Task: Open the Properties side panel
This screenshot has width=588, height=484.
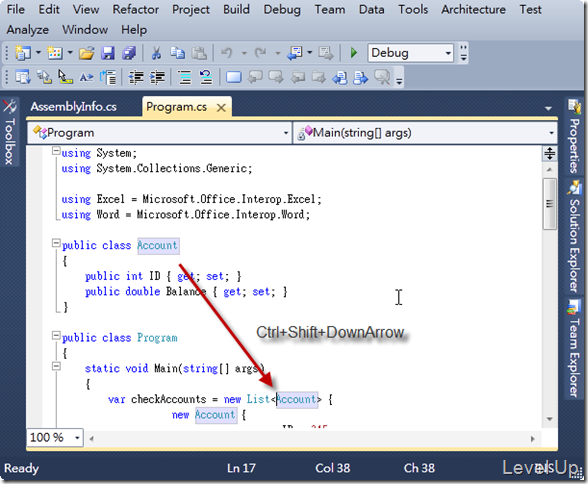Action: tap(574, 137)
